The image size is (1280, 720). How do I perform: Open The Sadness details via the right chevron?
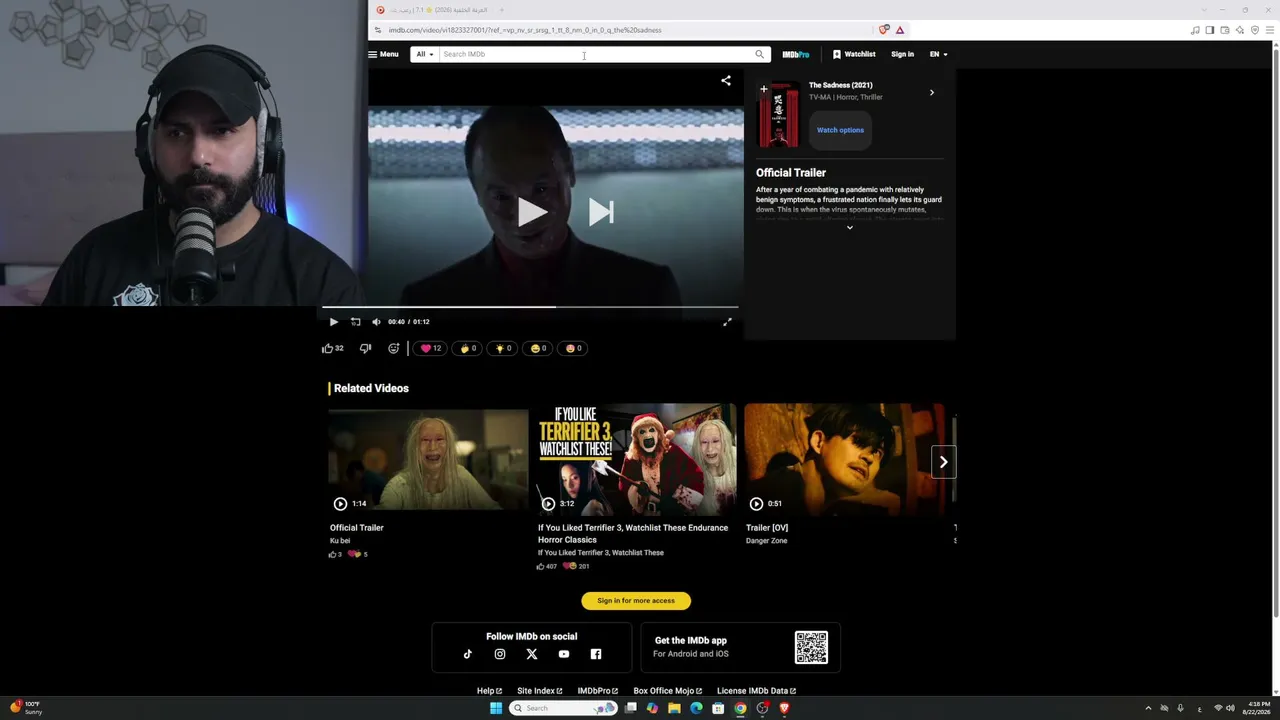[x=932, y=93]
